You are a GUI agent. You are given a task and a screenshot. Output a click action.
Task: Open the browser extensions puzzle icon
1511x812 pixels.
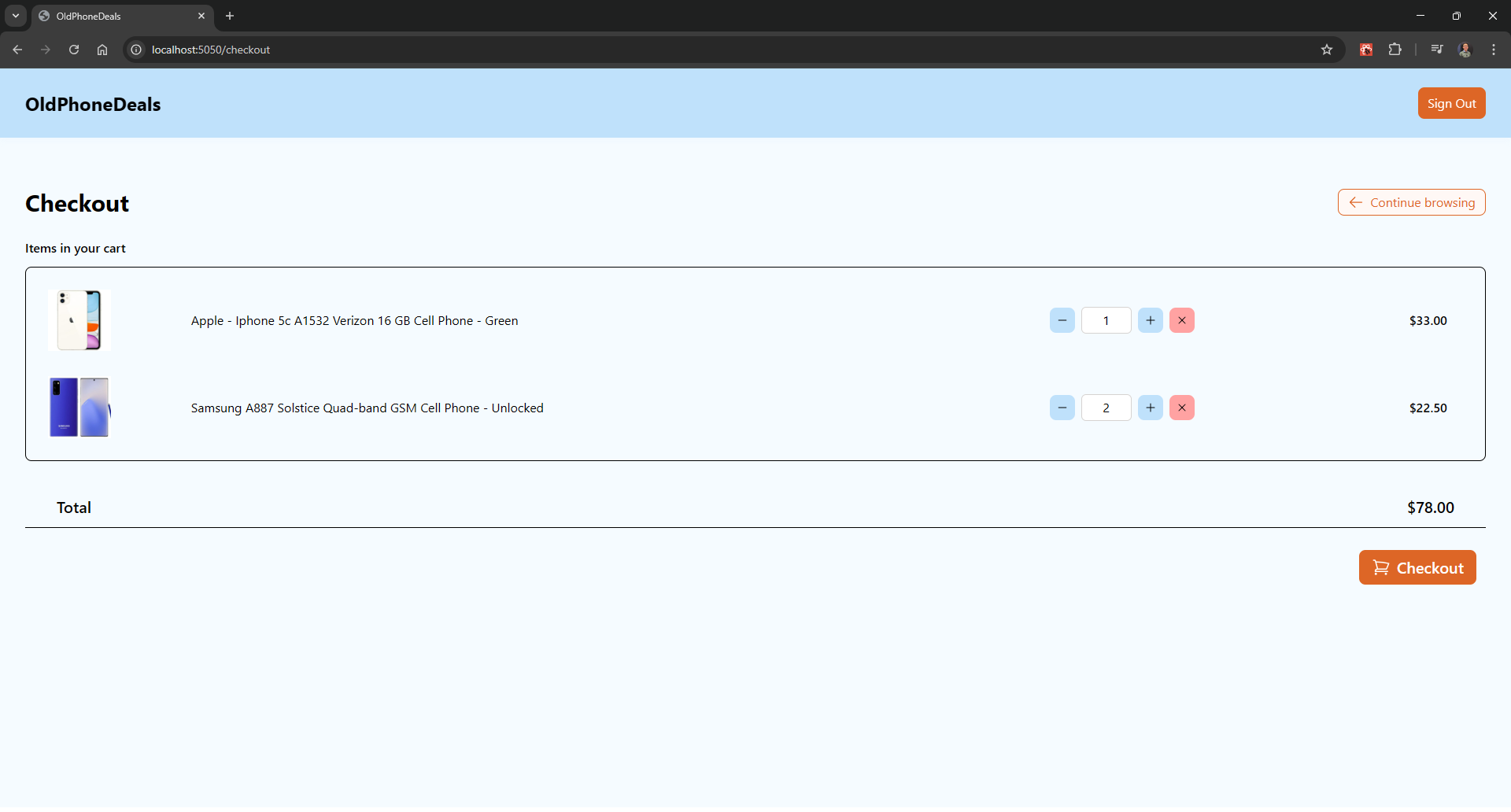click(x=1395, y=49)
